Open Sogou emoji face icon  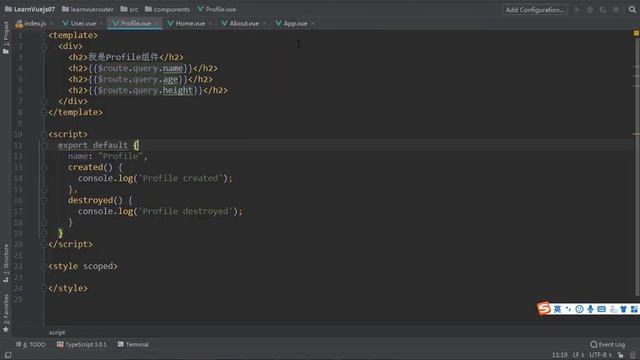click(579, 309)
